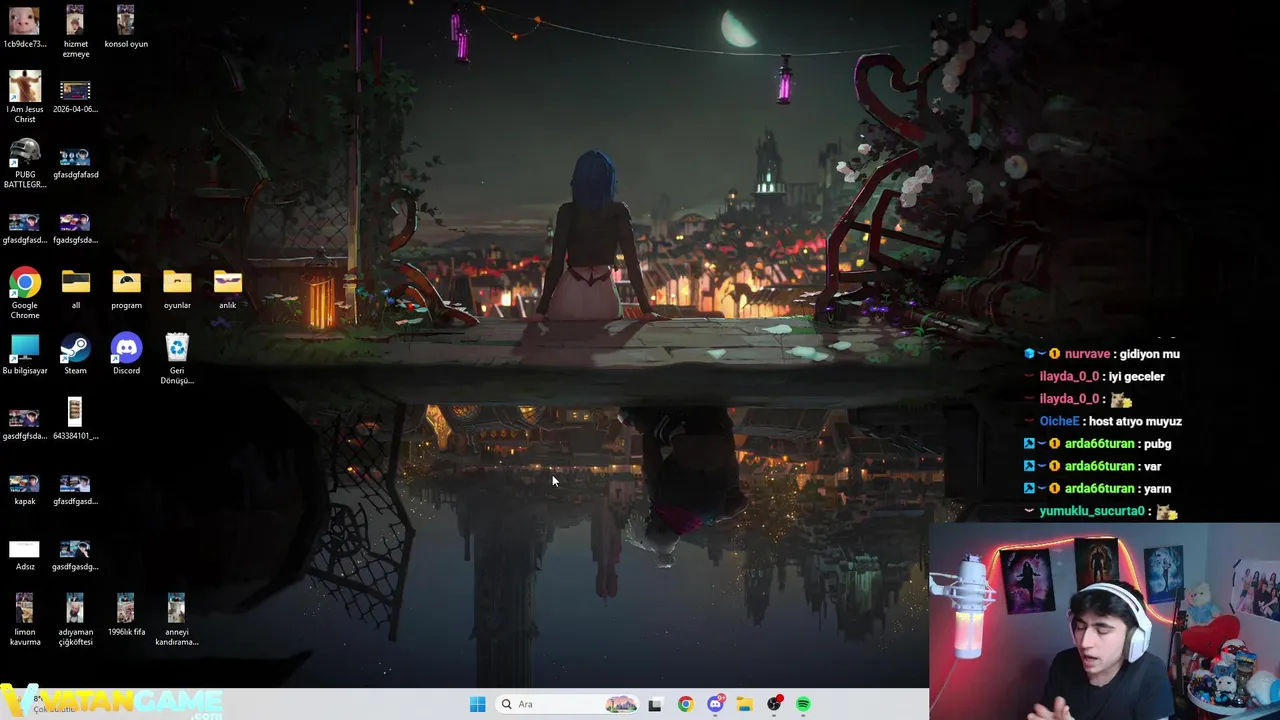Viewport: 1280px width, 720px height.
Task: Open OBS Studio from the taskbar
Action: point(774,704)
